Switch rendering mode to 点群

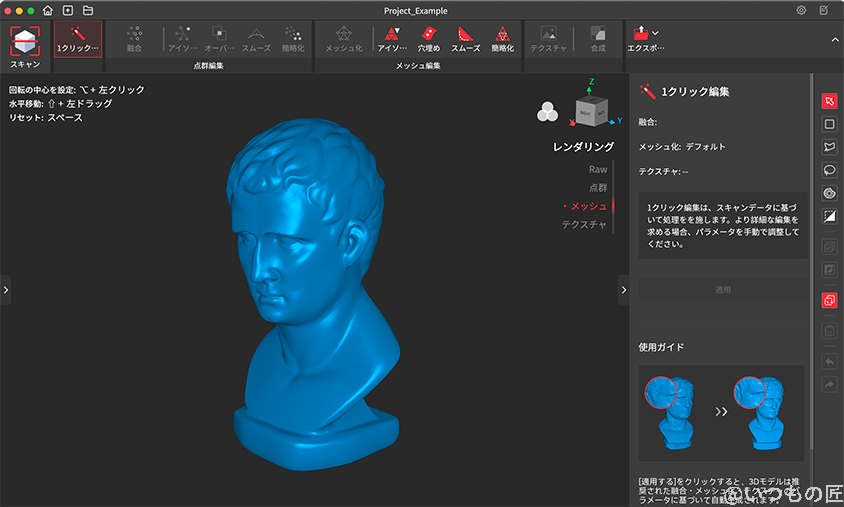pyautogui.click(x=597, y=187)
